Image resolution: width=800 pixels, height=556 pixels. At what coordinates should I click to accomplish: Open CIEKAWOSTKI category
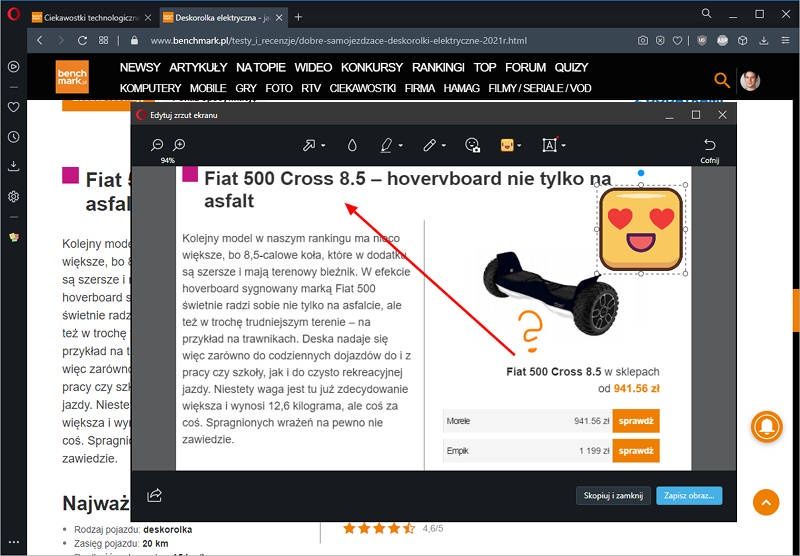click(362, 88)
